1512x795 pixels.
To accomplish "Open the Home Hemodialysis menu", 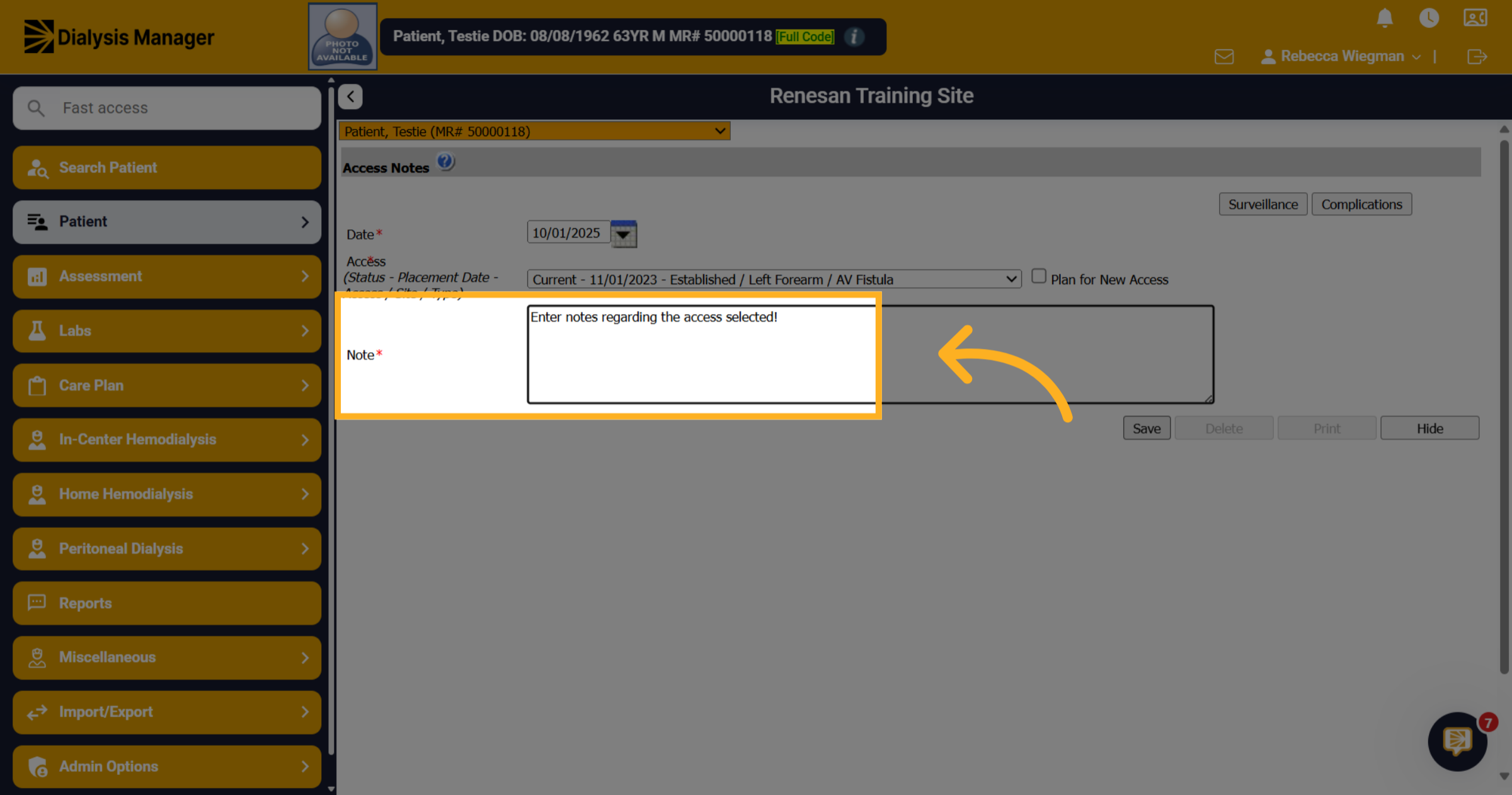I will pos(167,495).
